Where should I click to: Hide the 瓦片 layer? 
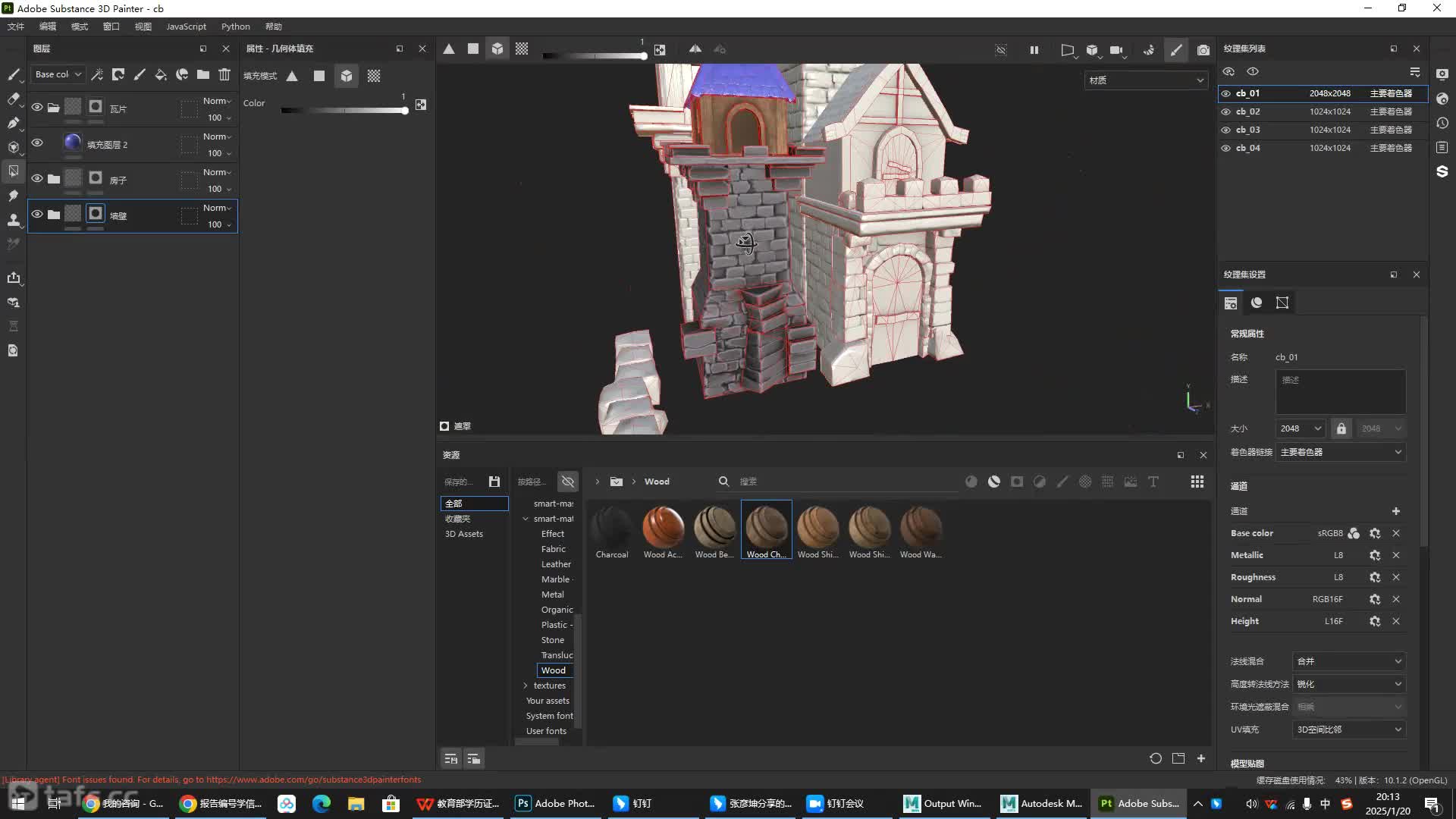tap(37, 107)
